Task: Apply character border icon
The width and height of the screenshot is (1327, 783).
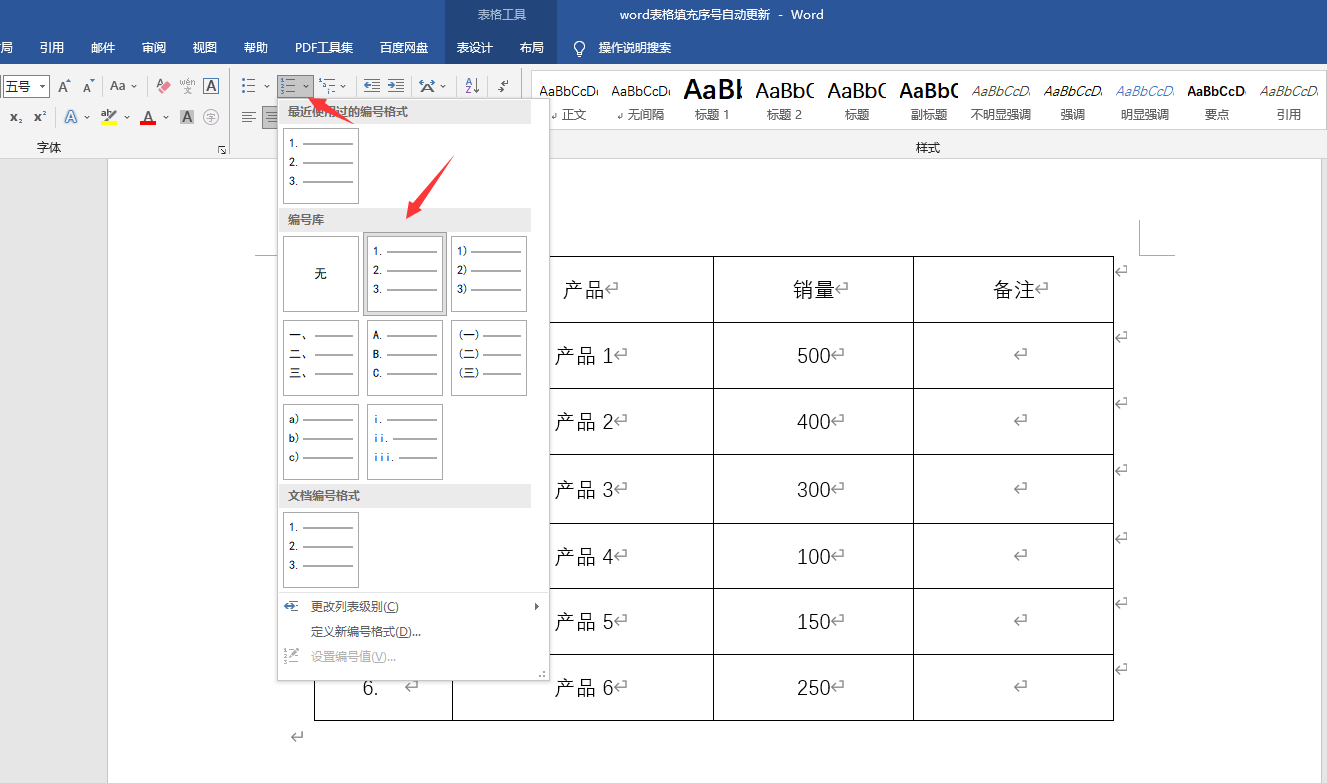Action: (x=211, y=86)
